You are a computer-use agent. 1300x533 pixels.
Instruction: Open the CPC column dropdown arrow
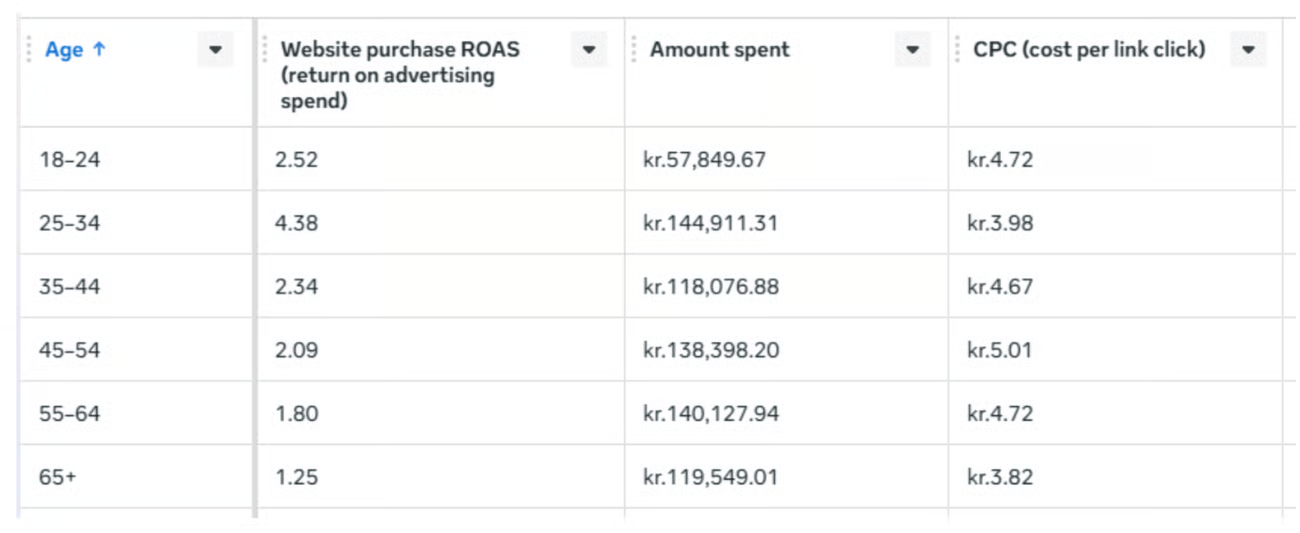1247,50
